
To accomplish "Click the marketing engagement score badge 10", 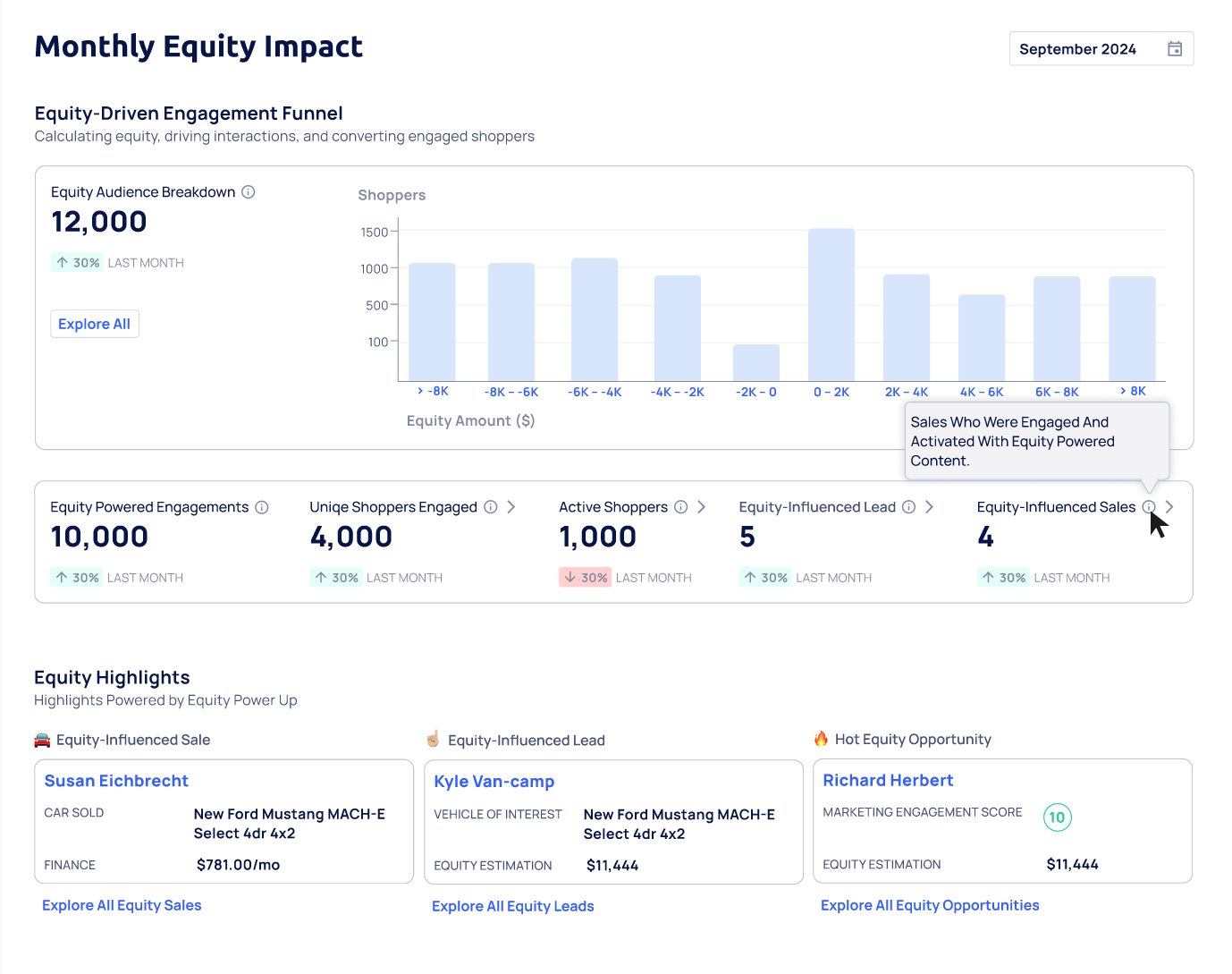I will (x=1057, y=817).
